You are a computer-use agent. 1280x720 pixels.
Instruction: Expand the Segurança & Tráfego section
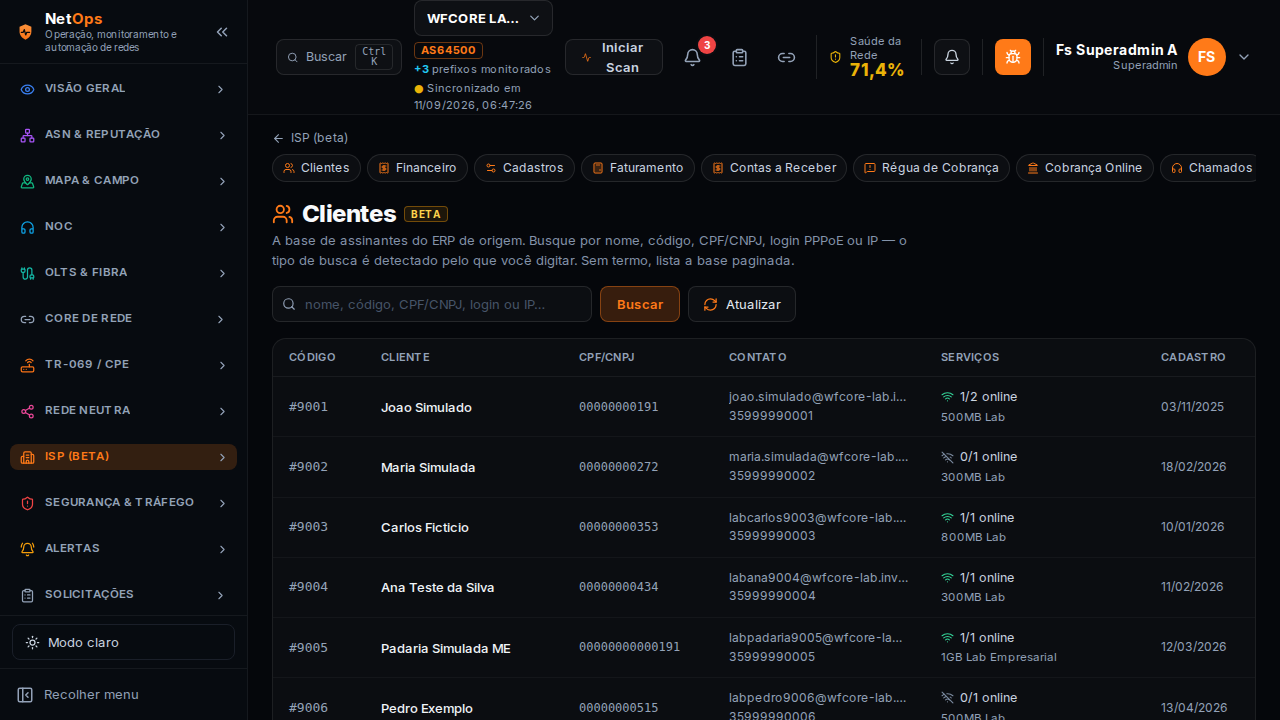point(221,503)
